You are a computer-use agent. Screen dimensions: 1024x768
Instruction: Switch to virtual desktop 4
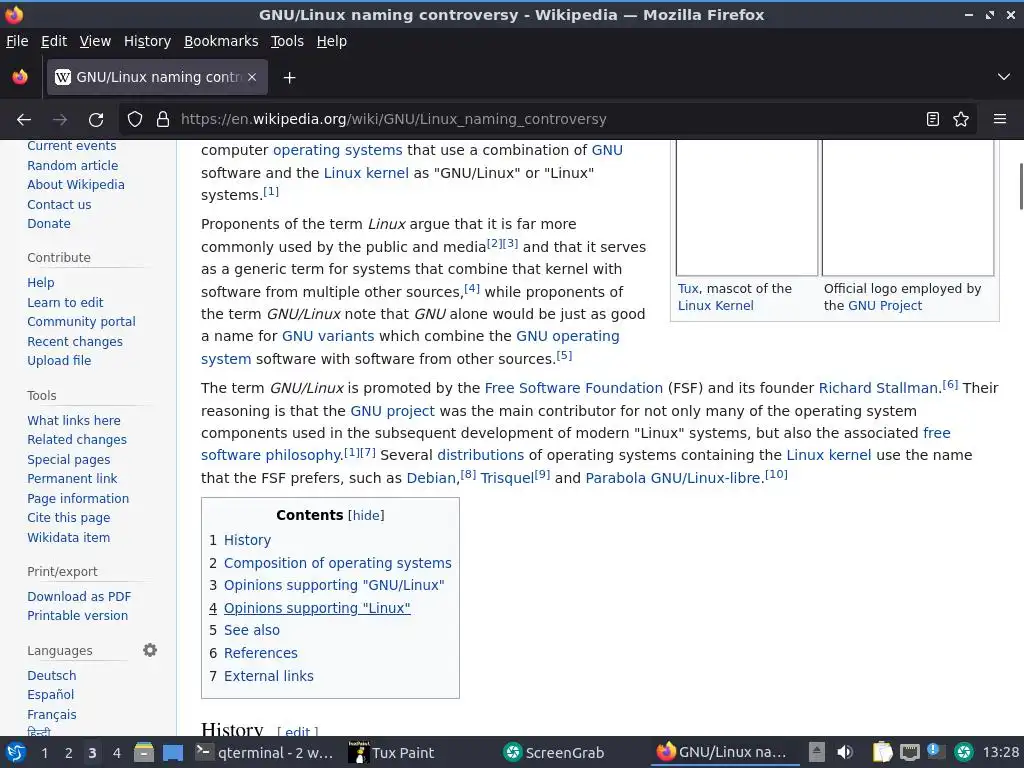[117, 753]
